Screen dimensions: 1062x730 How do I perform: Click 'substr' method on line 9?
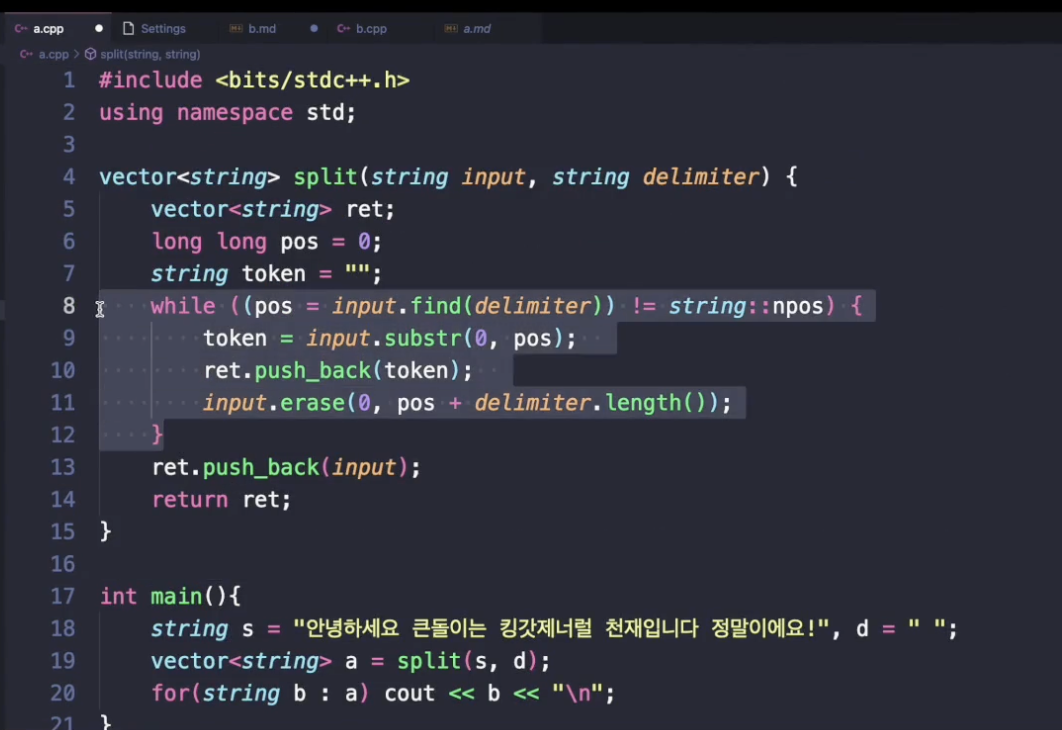[x=423, y=338]
